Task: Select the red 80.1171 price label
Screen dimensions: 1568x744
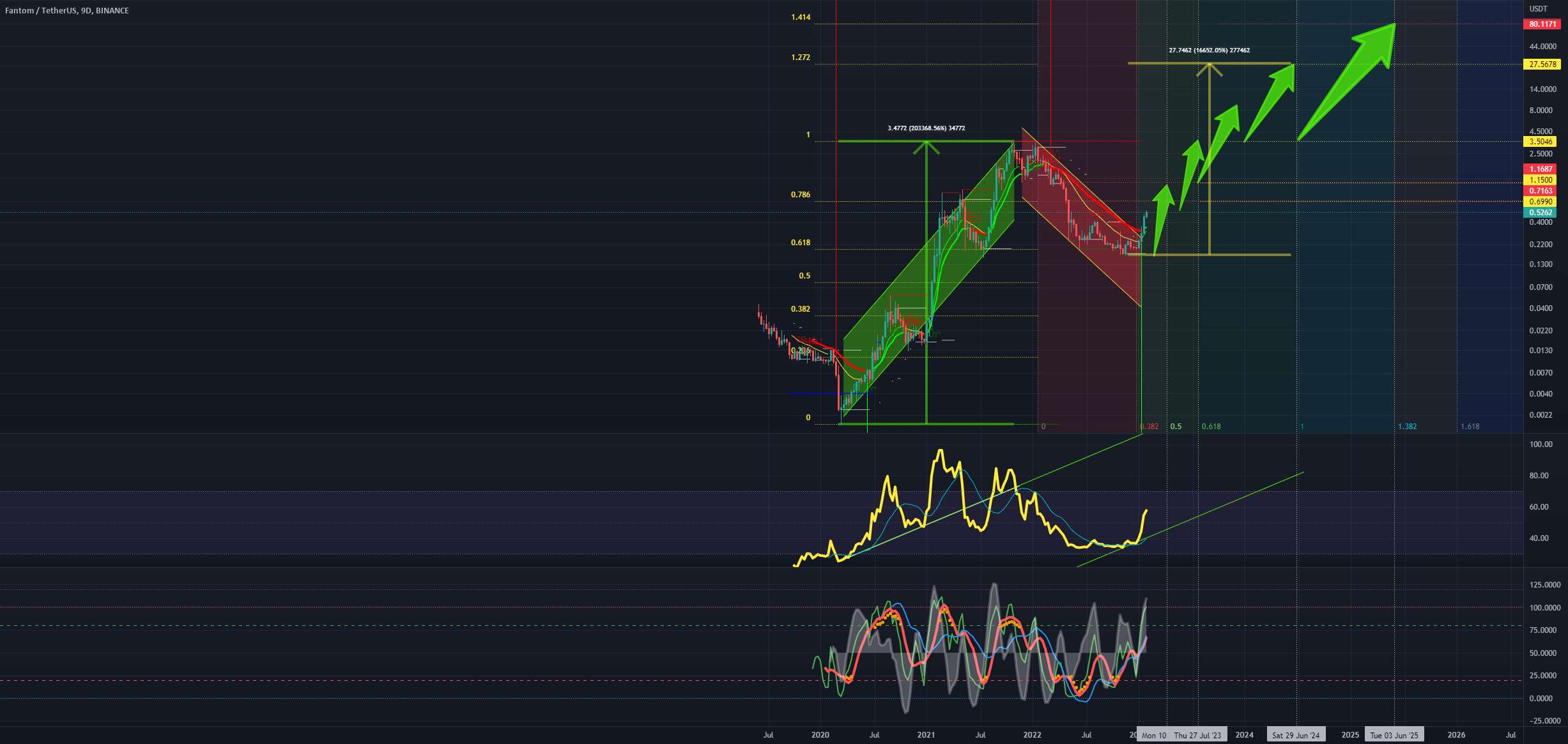Action: pos(1542,24)
